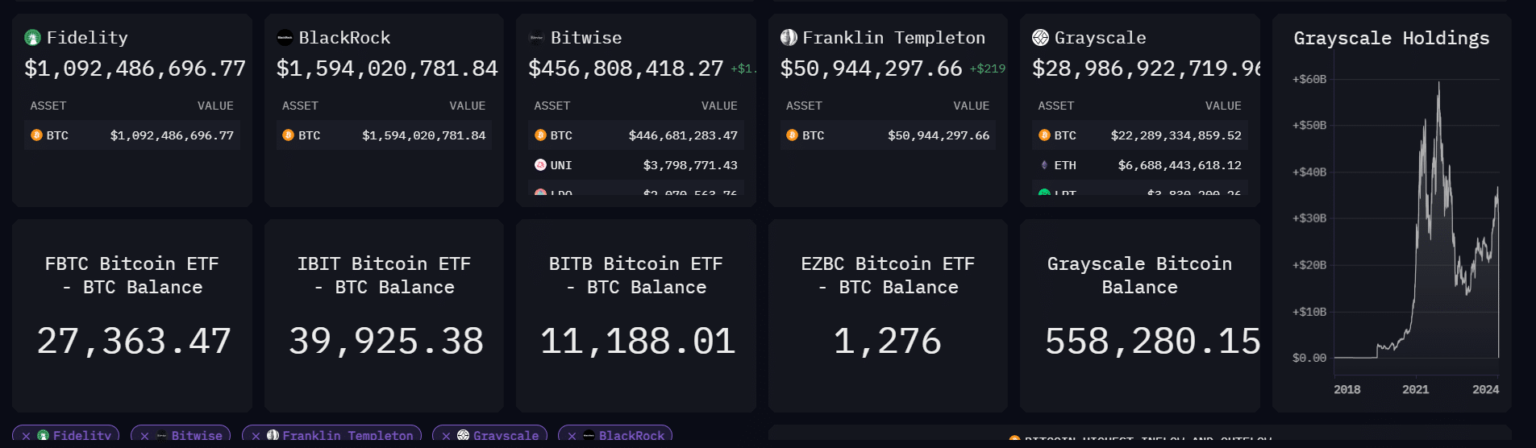Click the ASSET column header in Bitwise table

(552, 106)
